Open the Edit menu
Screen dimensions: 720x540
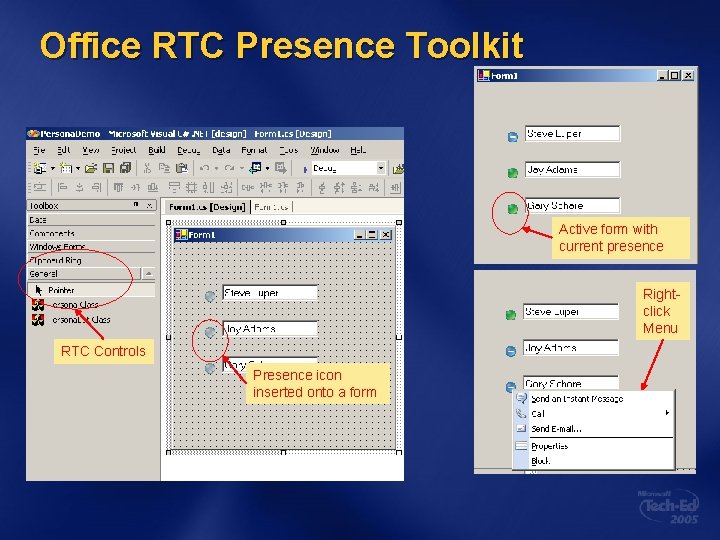tap(64, 150)
